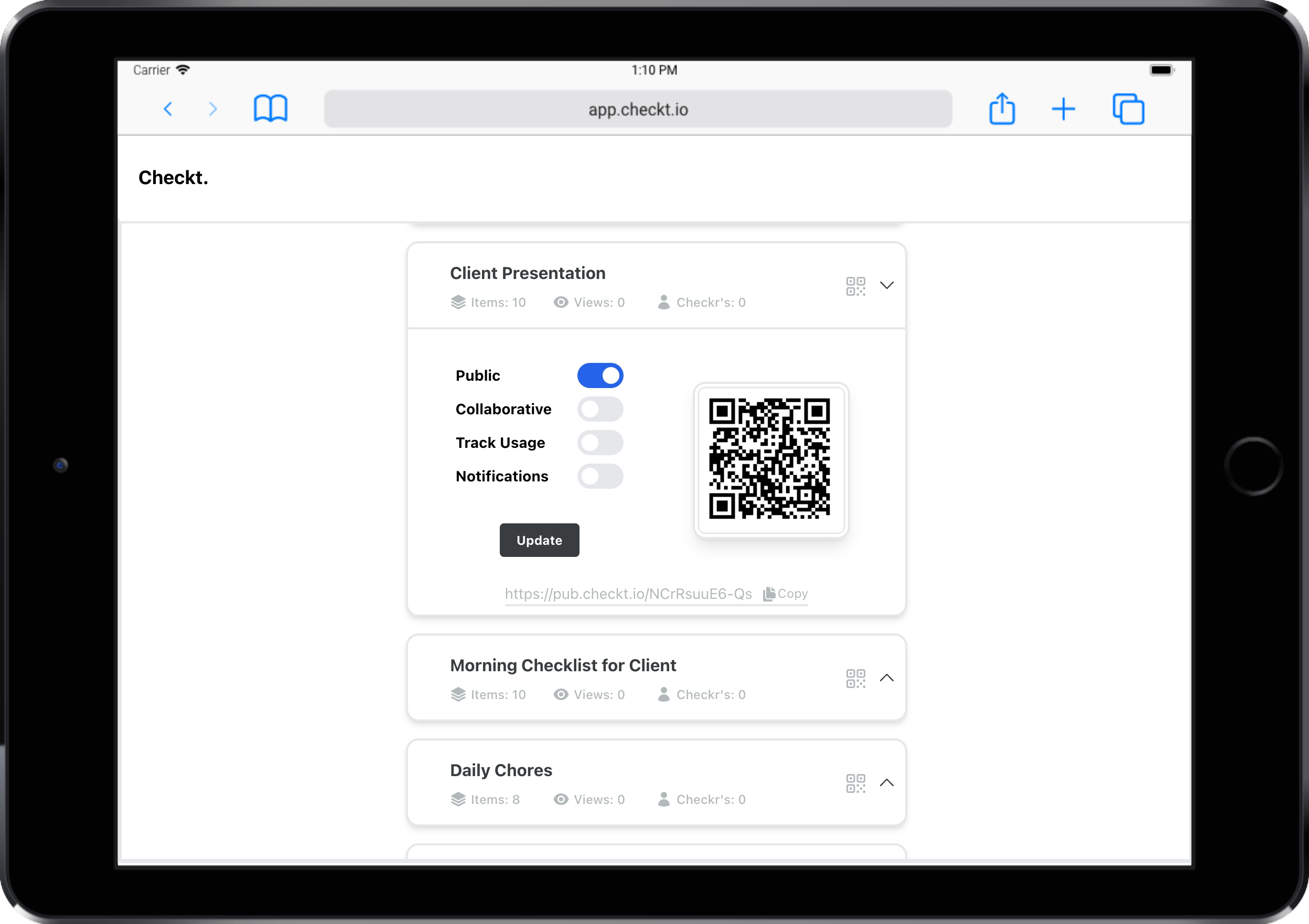Tap Safari share icon
This screenshot has height=924, width=1309.
click(x=1002, y=109)
